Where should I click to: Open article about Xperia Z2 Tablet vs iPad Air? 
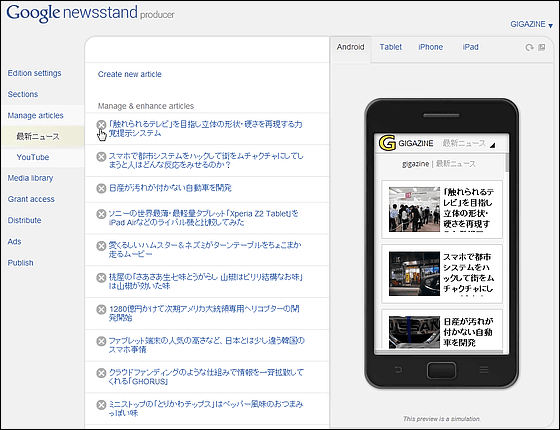[x=204, y=218]
